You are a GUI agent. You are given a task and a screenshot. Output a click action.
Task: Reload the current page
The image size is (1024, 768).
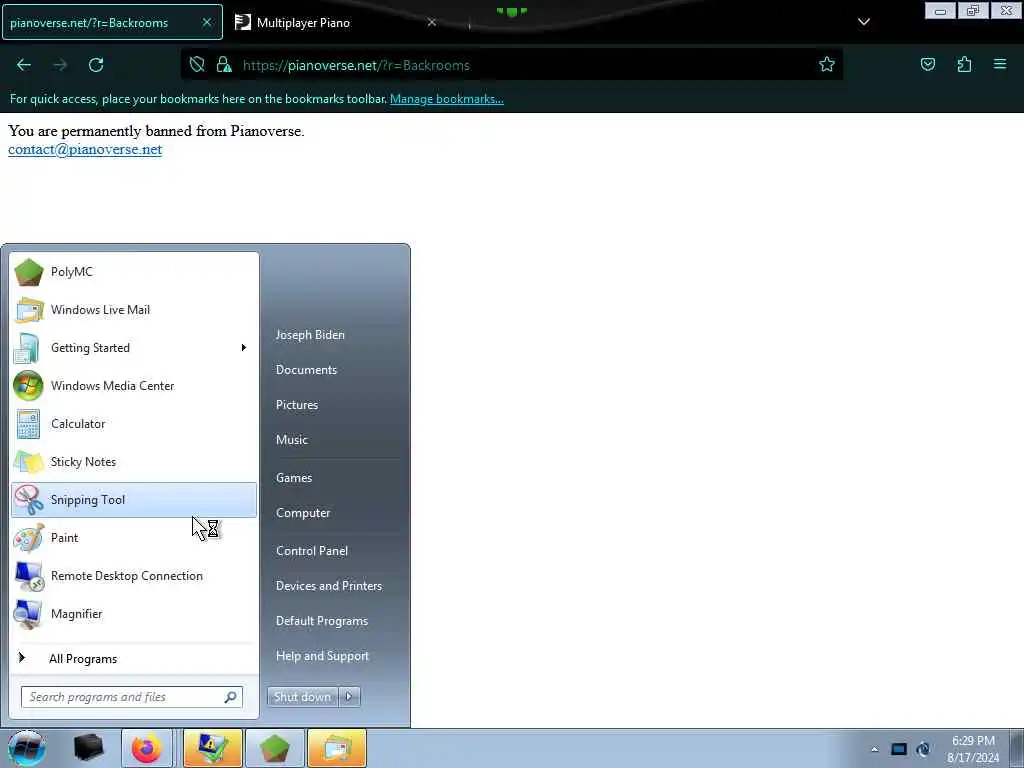pos(96,65)
